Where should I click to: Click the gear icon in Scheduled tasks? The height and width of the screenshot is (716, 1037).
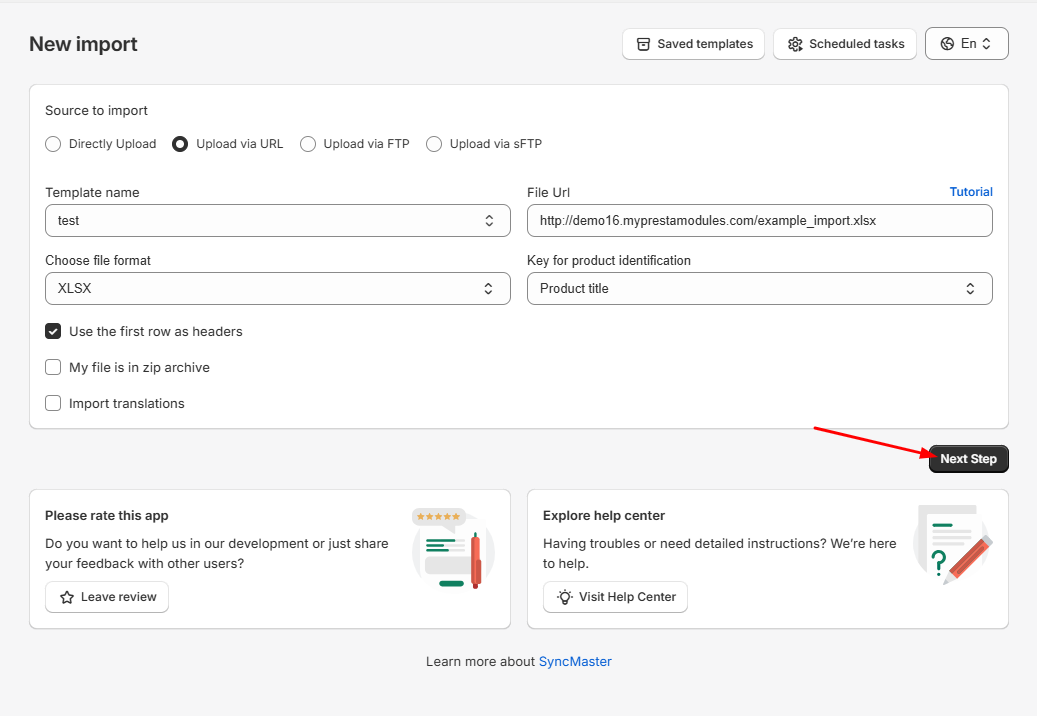coord(795,44)
